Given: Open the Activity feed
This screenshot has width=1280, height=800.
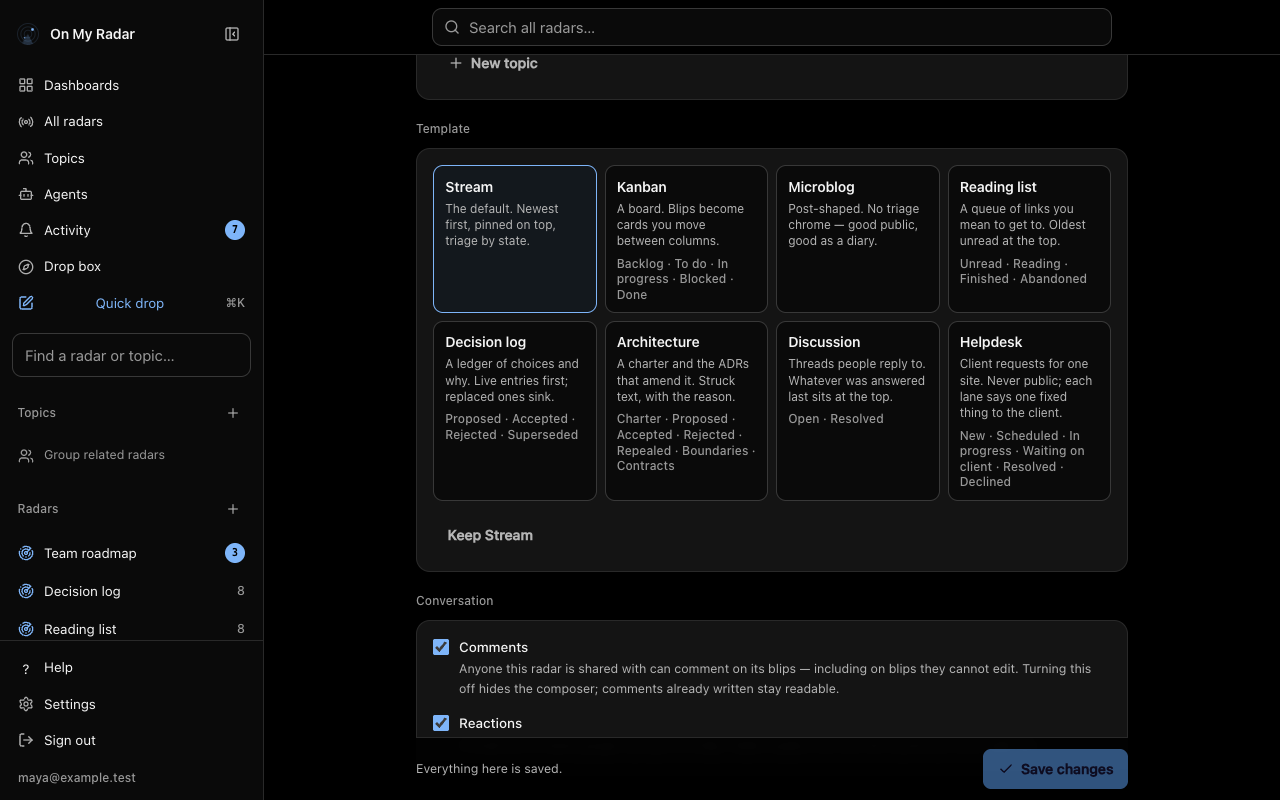Looking at the screenshot, I should pos(131,230).
